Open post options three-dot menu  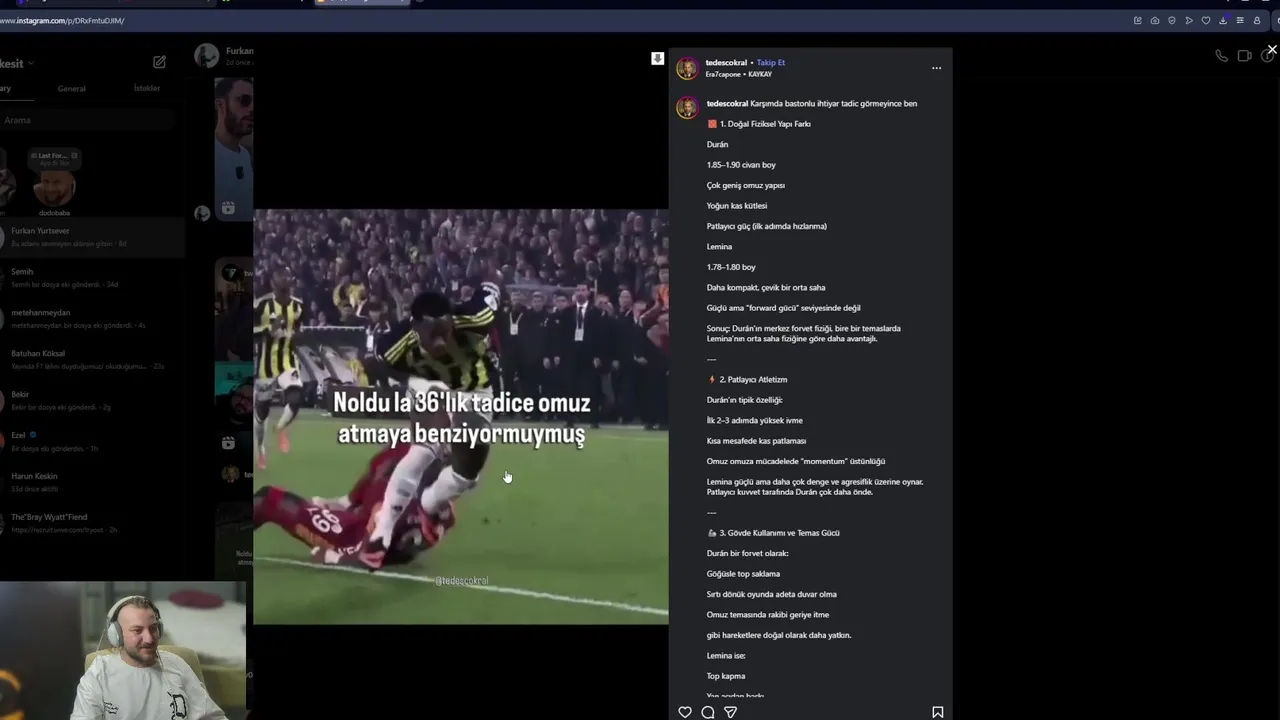point(936,68)
